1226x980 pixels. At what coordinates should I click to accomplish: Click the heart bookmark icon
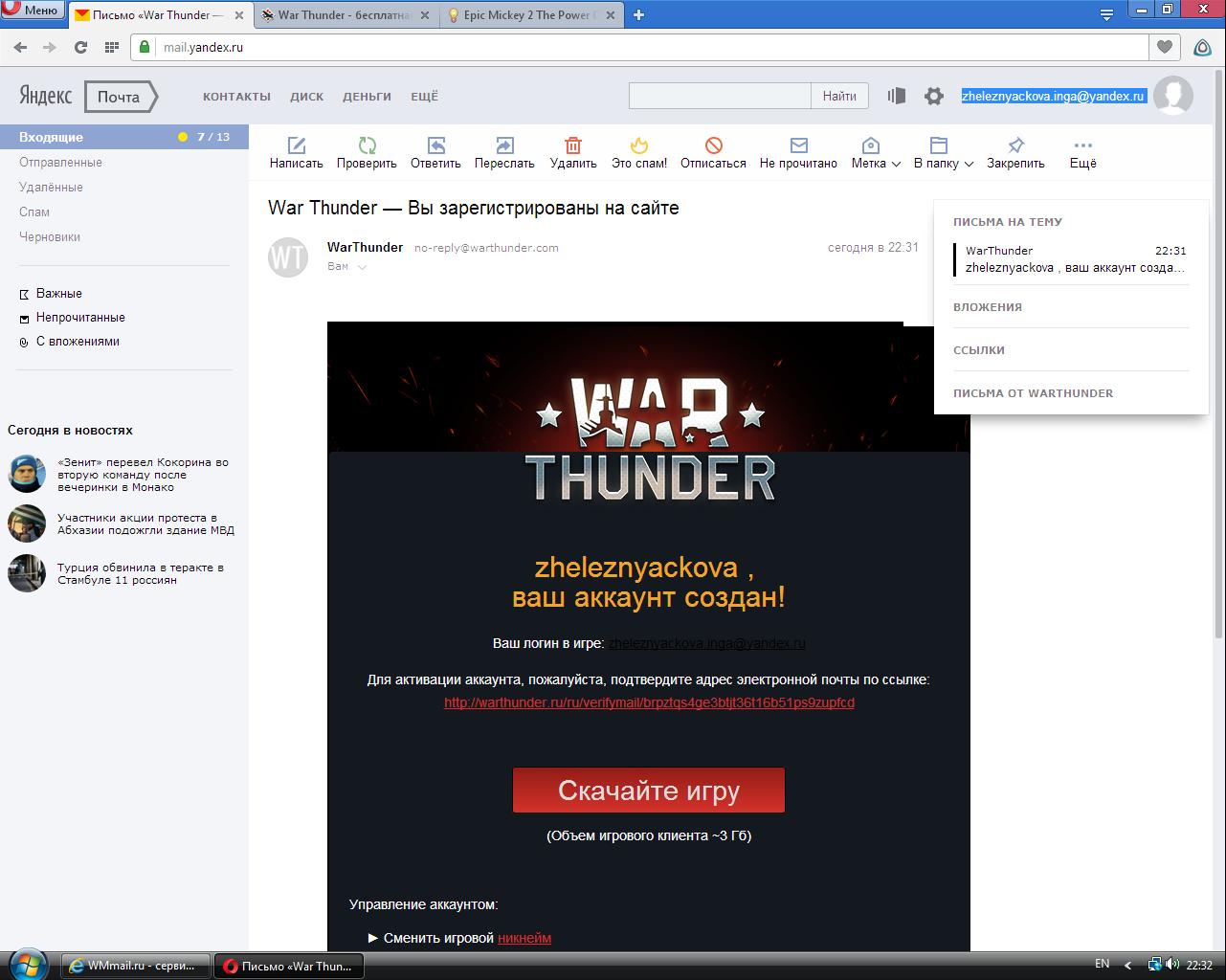1164,47
